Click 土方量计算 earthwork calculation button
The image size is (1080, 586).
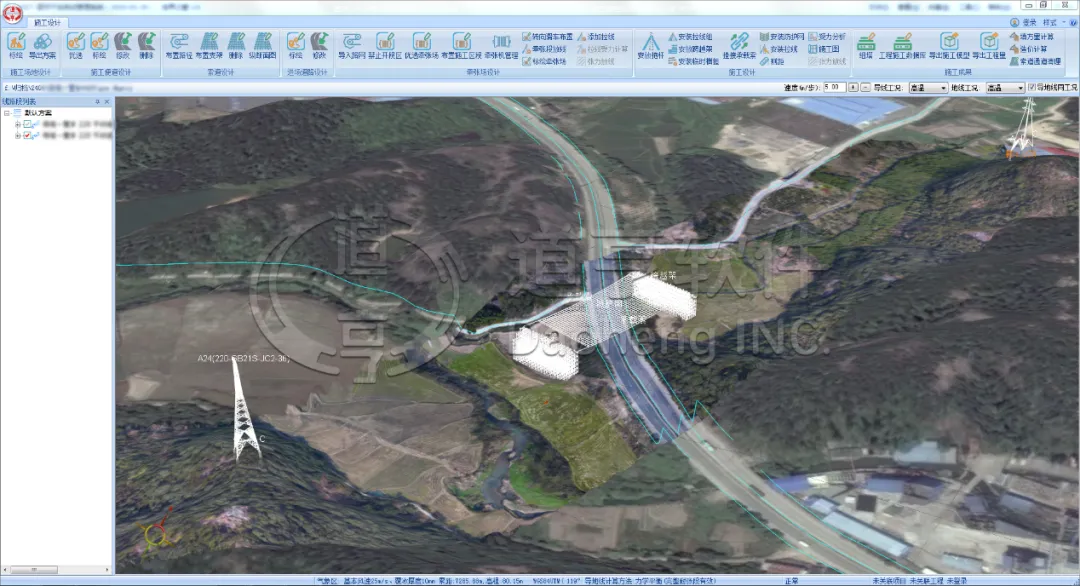click(x=1035, y=36)
